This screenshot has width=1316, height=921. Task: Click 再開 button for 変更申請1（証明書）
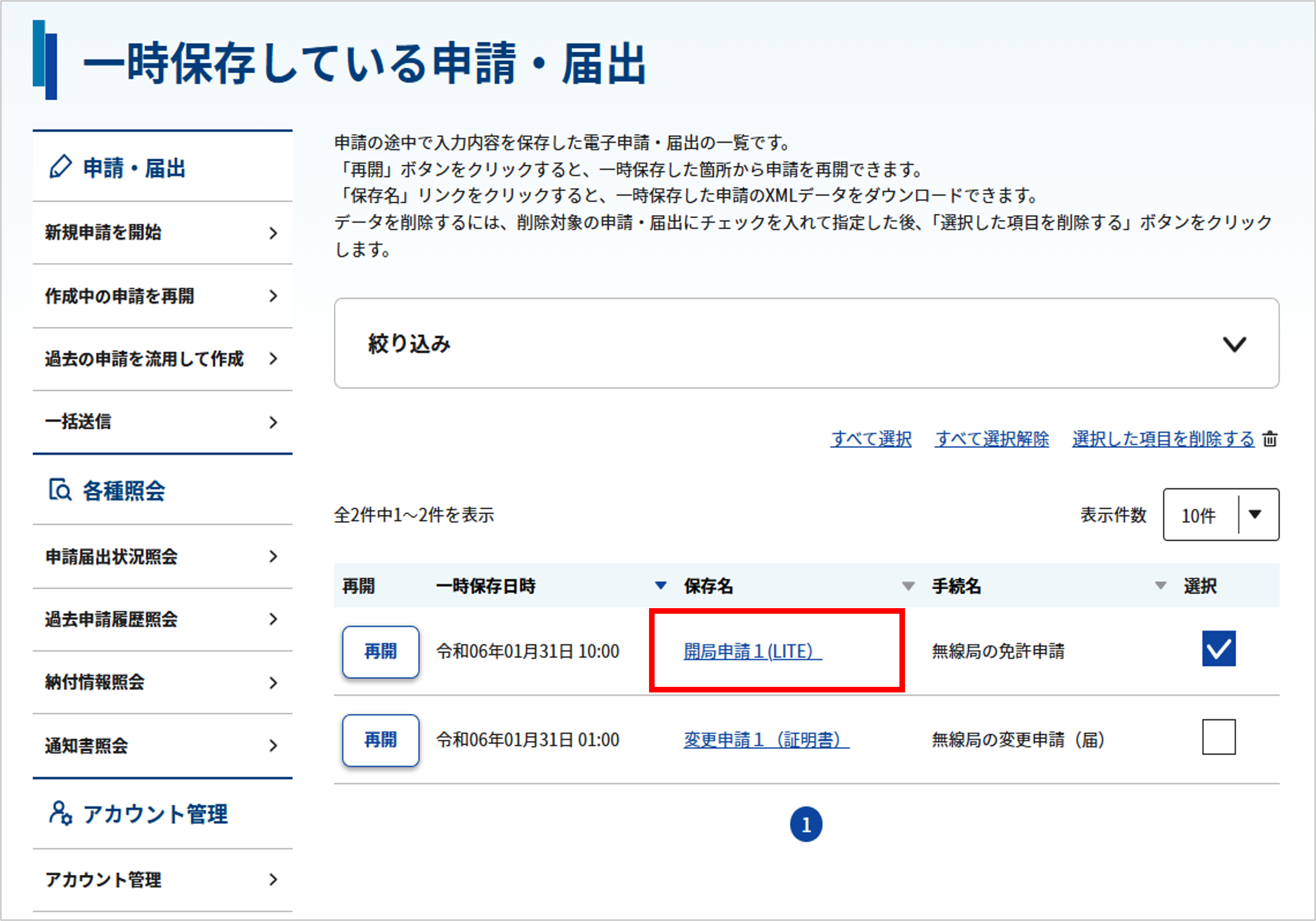[381, 740]
